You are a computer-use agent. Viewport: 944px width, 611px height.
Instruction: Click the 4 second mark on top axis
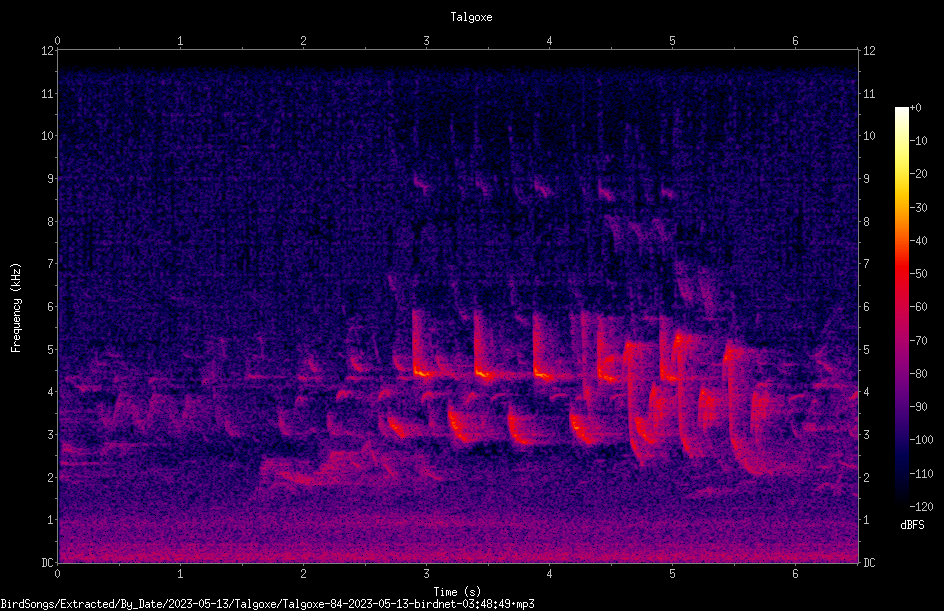(x=549, y=41)
